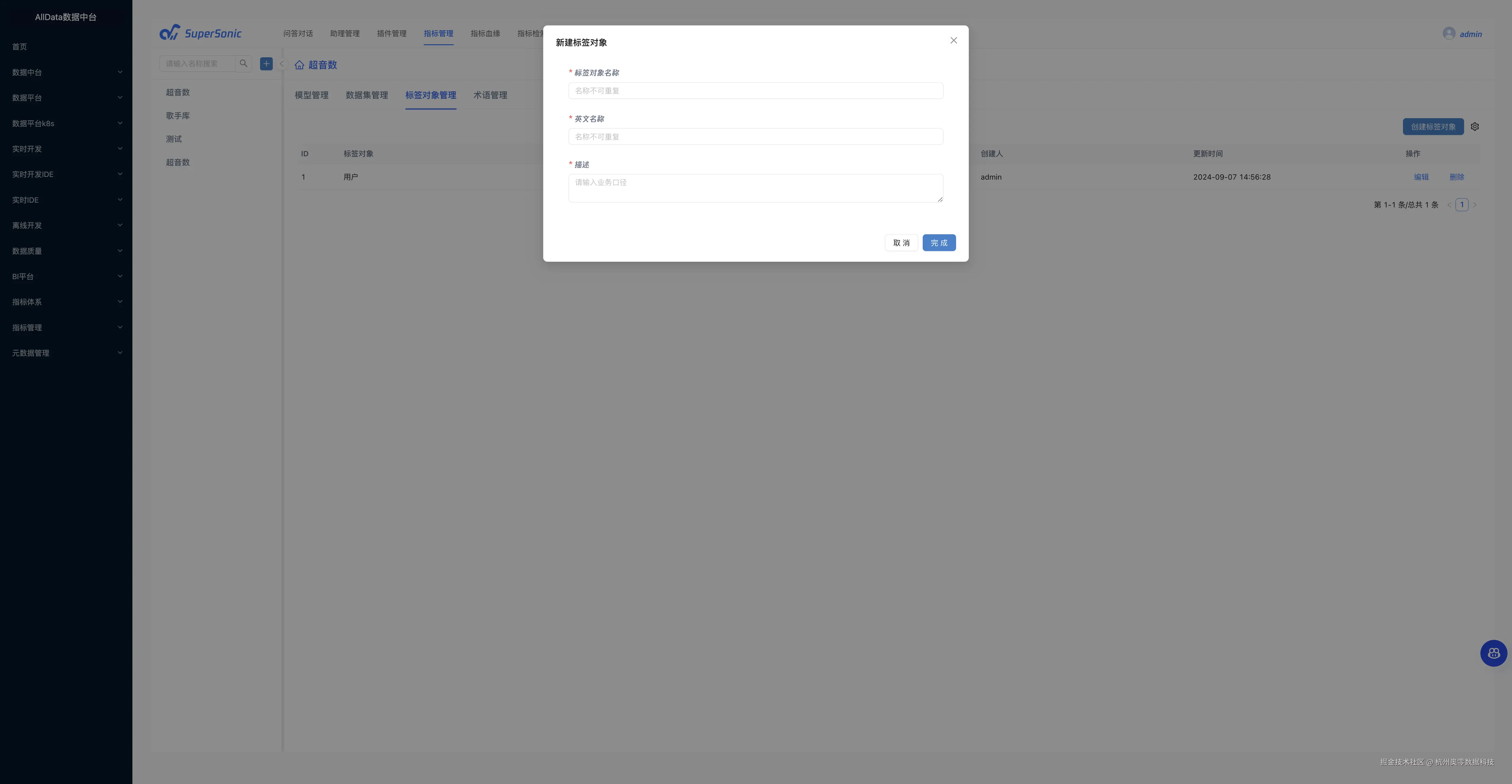The height and width of the screenshot is (784, 1512).
Task: Select 歌手库 in the domain list
Action: [178, 116]
